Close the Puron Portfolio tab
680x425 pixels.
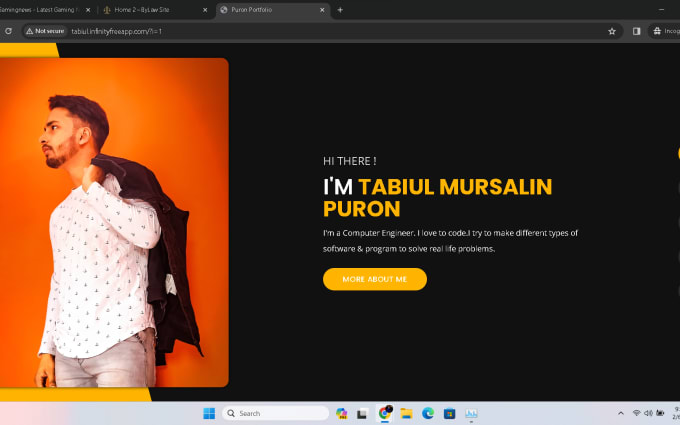322,10
